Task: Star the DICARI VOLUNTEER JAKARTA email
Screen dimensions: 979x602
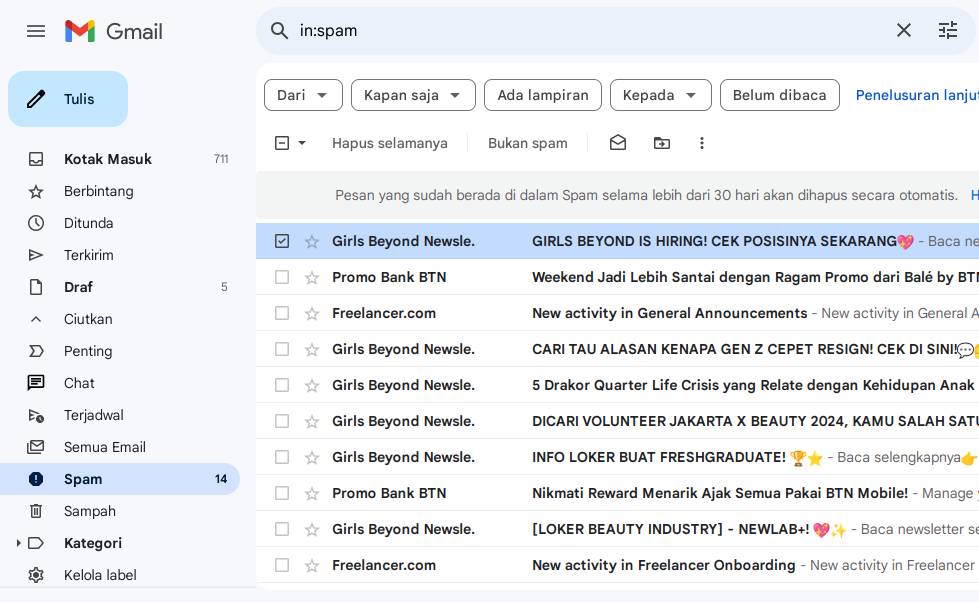Action: (x=312, y=421)
